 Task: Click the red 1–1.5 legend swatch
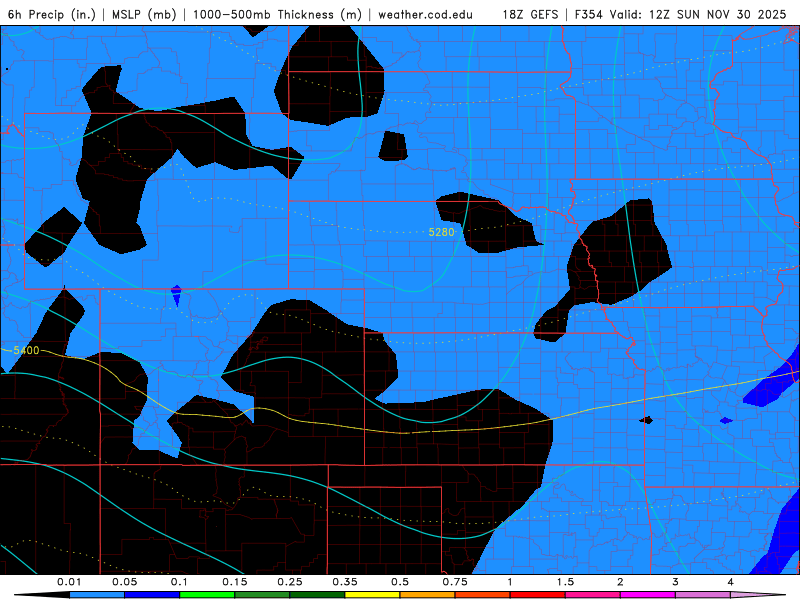[538, 595]
